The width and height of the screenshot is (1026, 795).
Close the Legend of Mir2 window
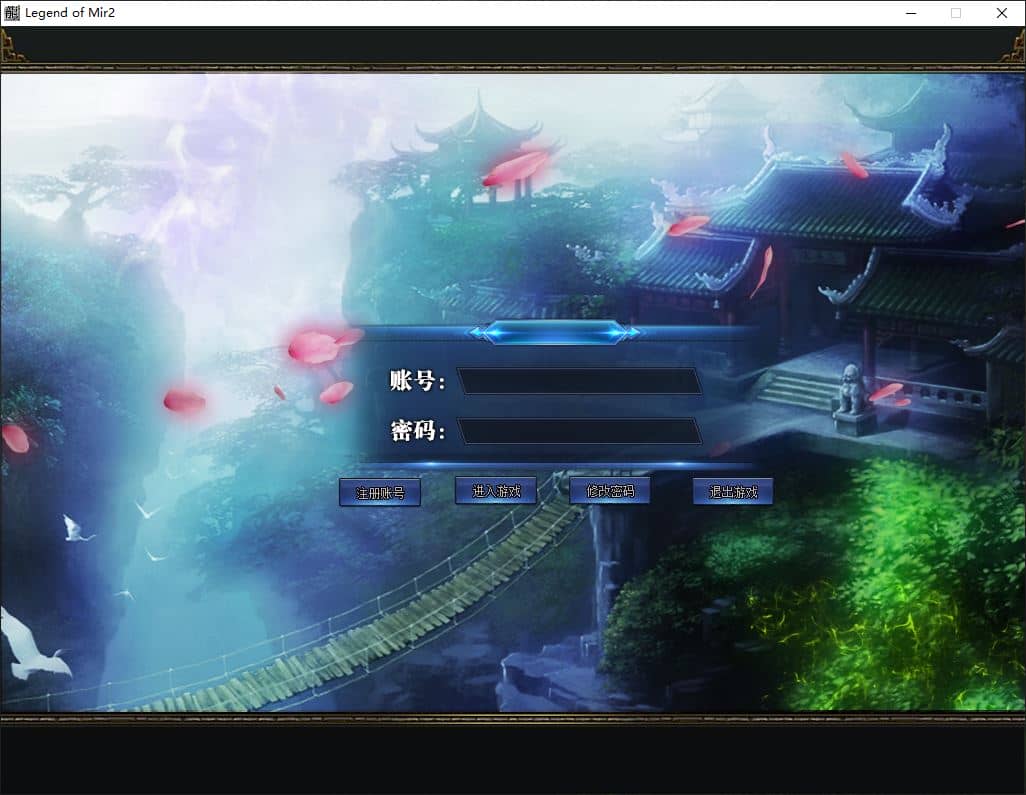1002,13
